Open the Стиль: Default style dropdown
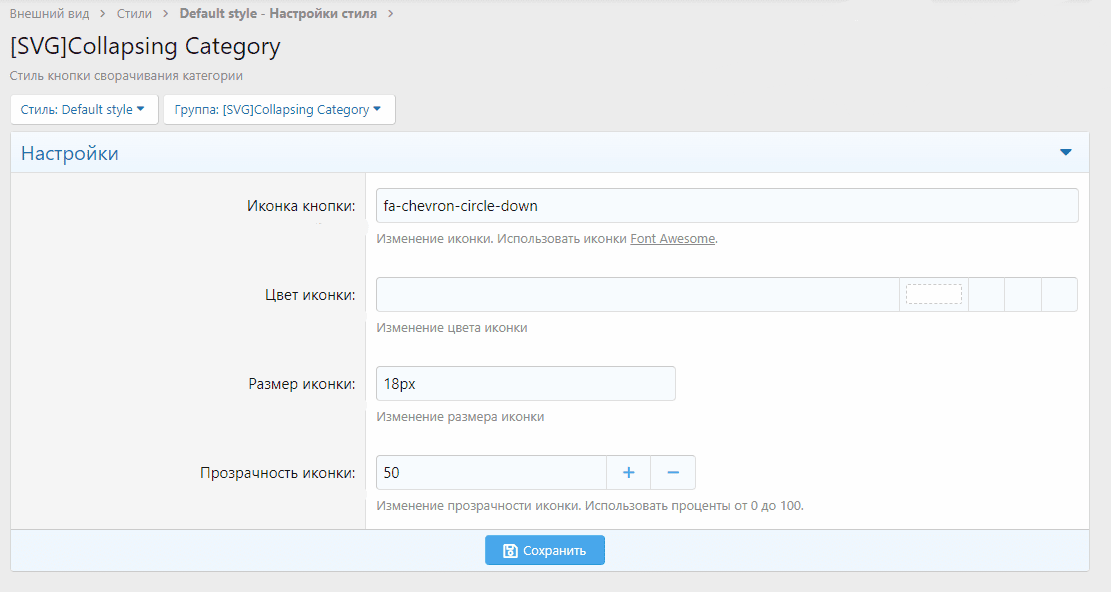Viewport: 1111px width, 592px height. [84, 110]
